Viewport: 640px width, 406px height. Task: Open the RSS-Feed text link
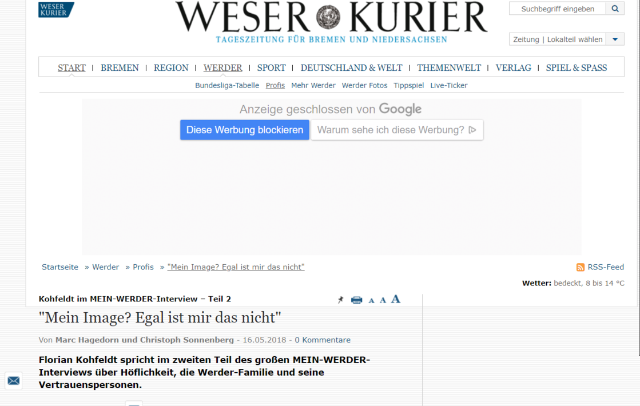point(606,267)
